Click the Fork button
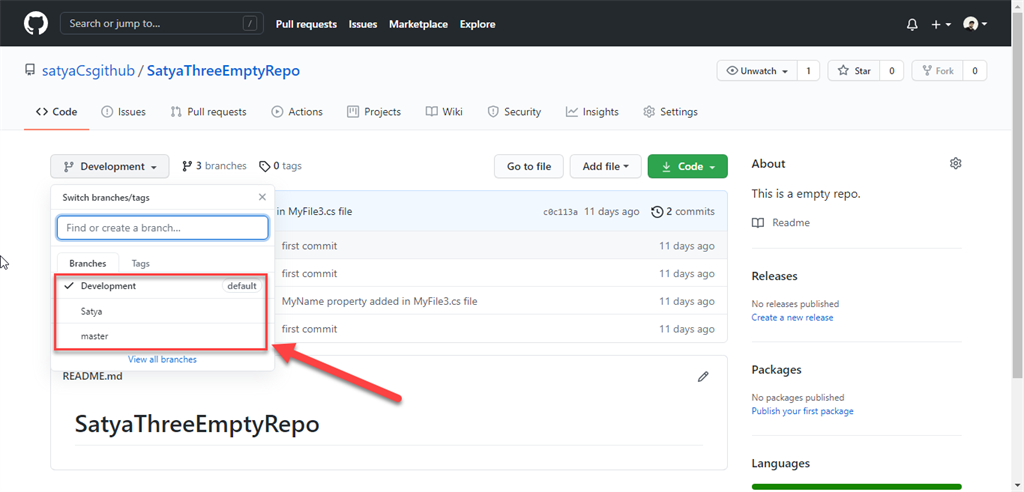The height and width of the screenshot is (492, 1024). click(938, 71)
